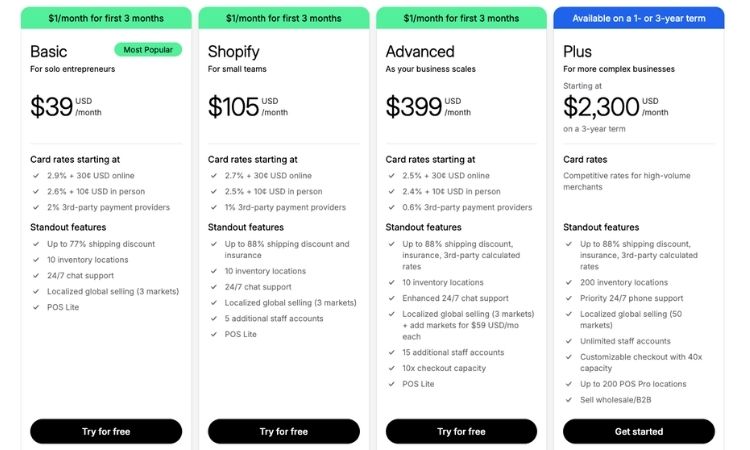Choose Try for free on Advanced plan

[x=461, y=431]
